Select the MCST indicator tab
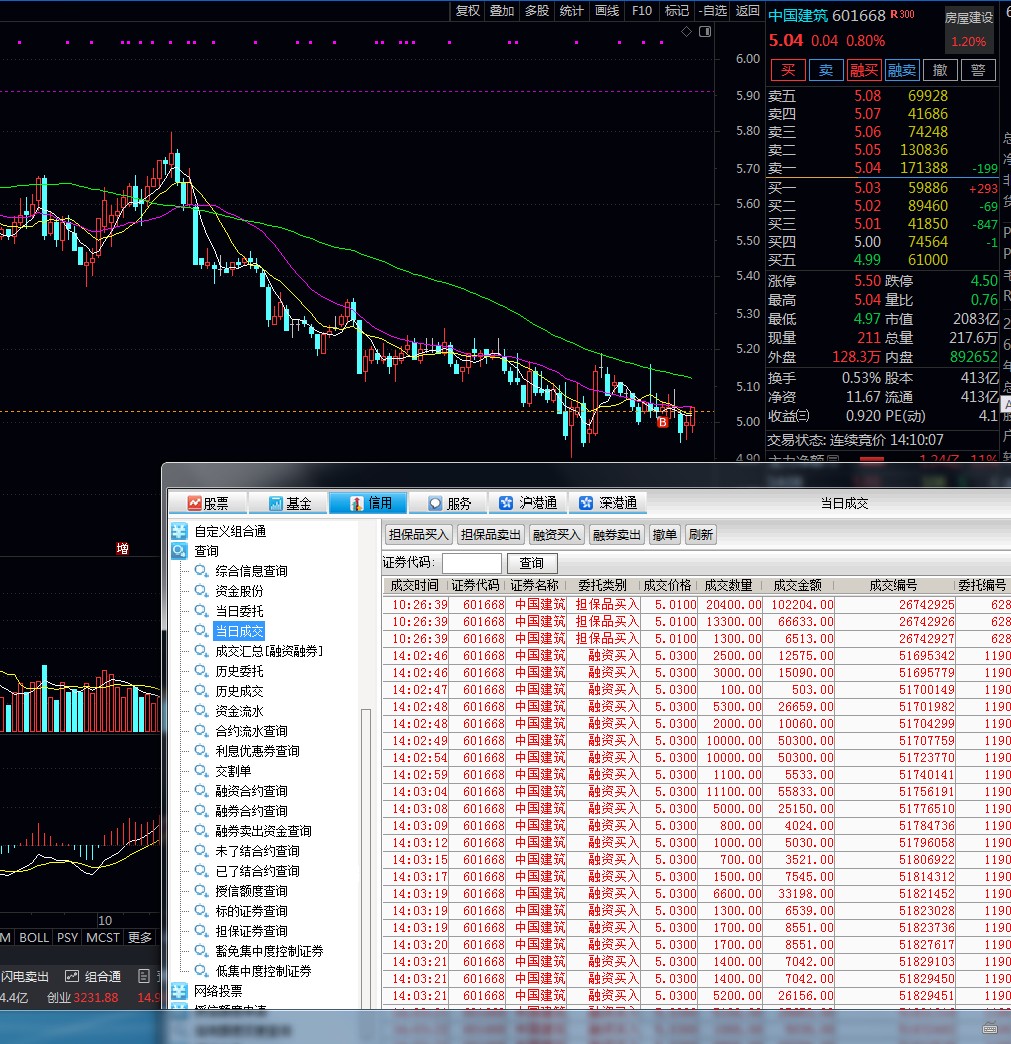The image size is (1011, 1044). 103,937
